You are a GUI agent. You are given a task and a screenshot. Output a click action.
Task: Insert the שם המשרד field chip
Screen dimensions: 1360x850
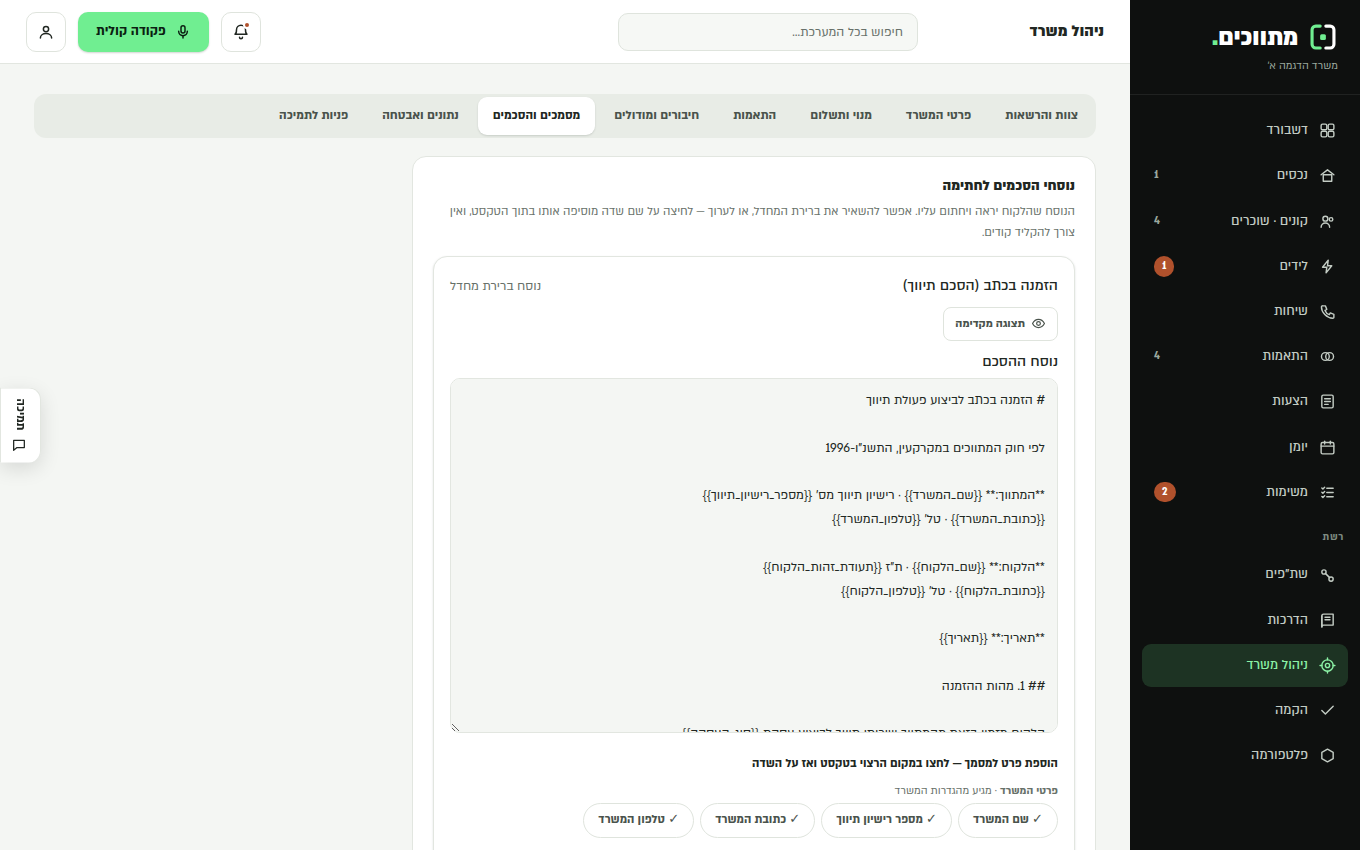(1008, 820)
